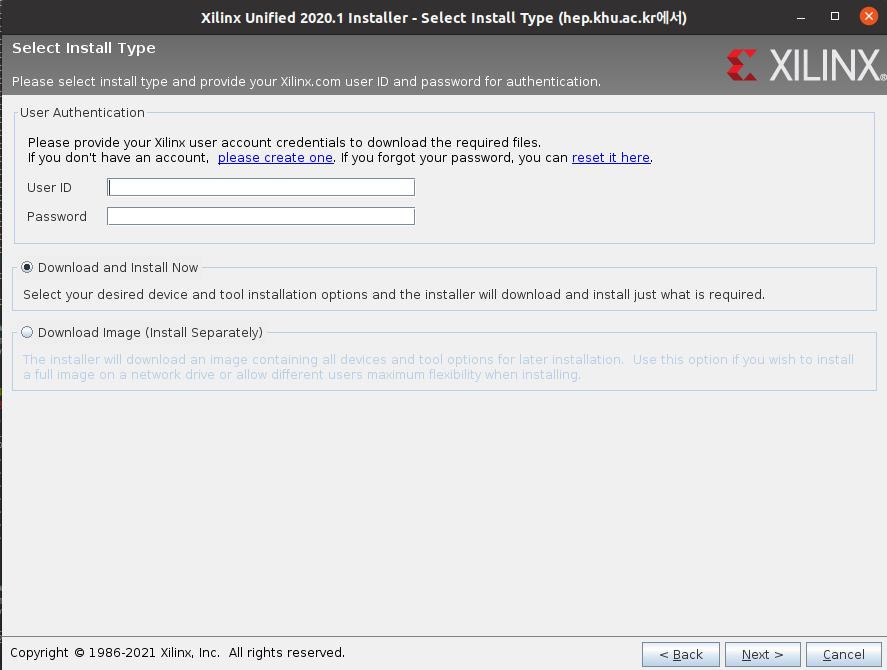Select the Download and Install Now radio button
Screen dimensions: 887x670
[27, 267]
